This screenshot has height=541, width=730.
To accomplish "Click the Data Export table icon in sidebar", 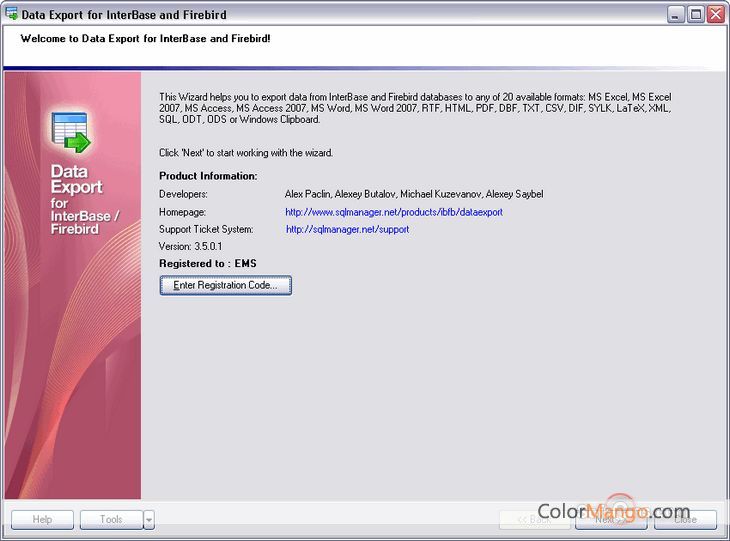I will coord(70,132).
